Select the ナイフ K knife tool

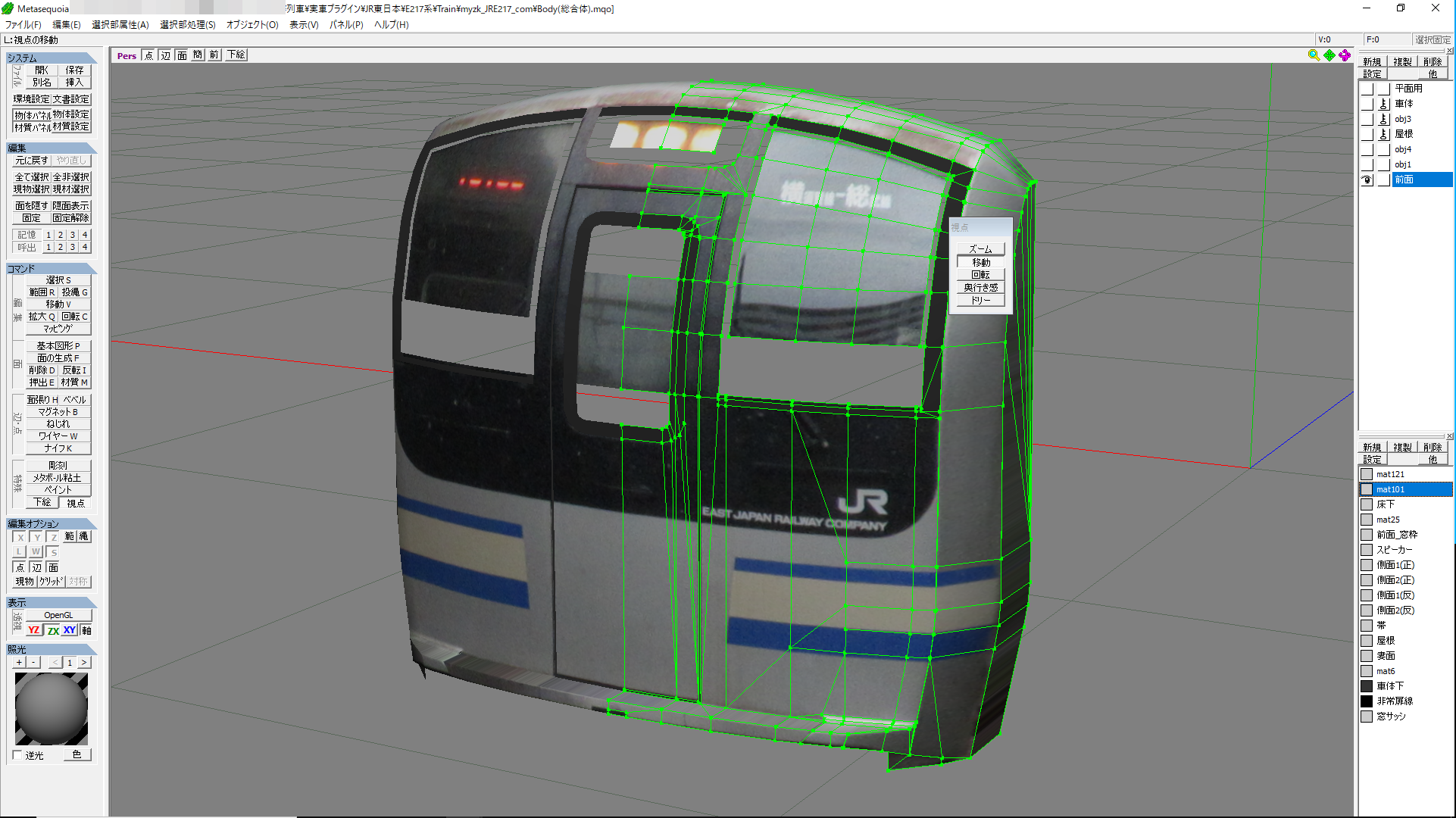[x=58, y=448]
